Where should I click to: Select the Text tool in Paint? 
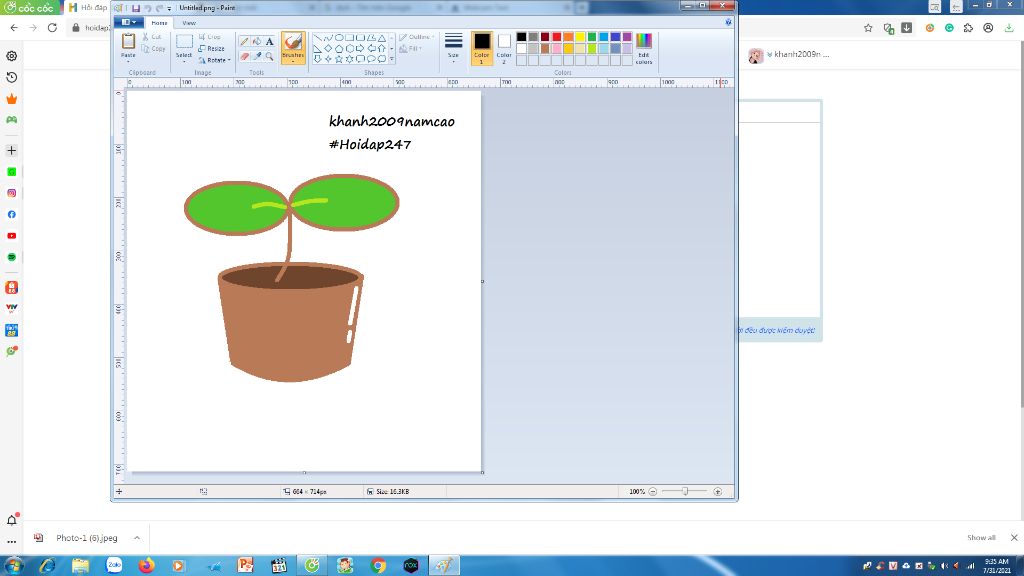(x=269, y=41)
